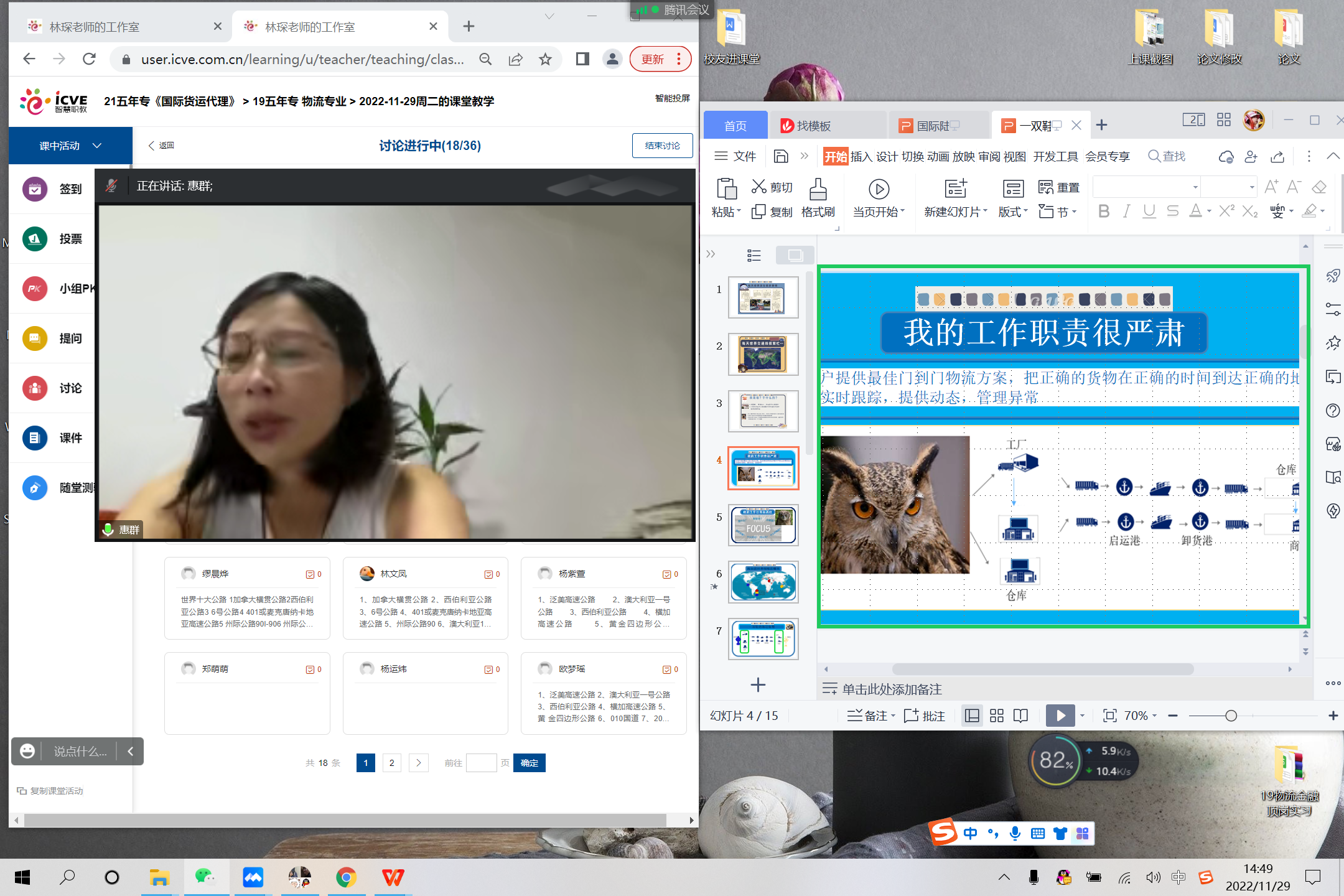Open the 提问 question activity
The height and width of the screenshot is (896, 1344).
(52, 338)
